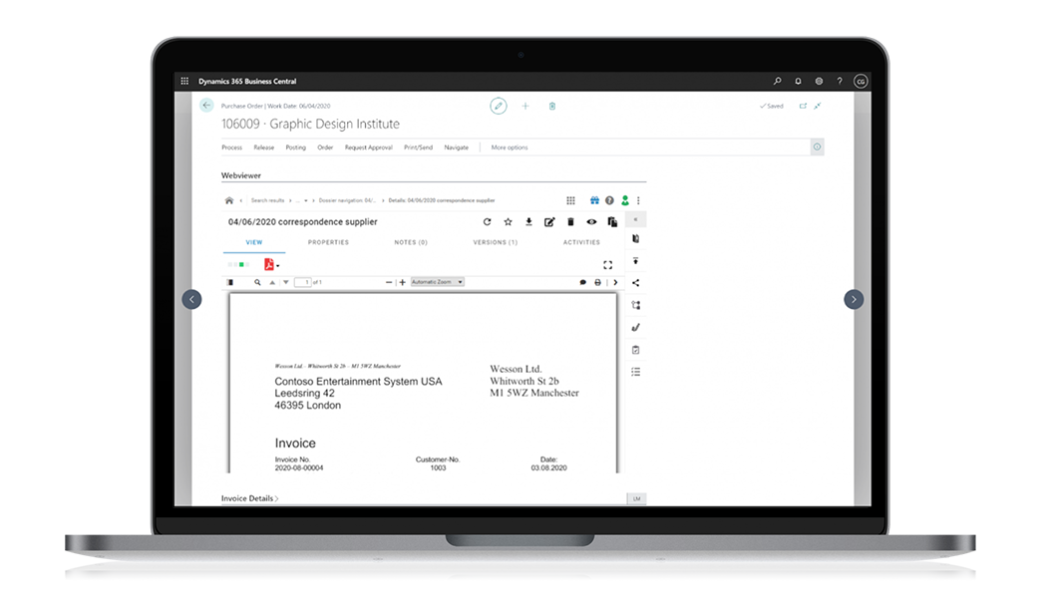Open the Webviewer help icon
Image resolution: width=1040 pixels, height=598 pixels.
(x=610, y=200)
